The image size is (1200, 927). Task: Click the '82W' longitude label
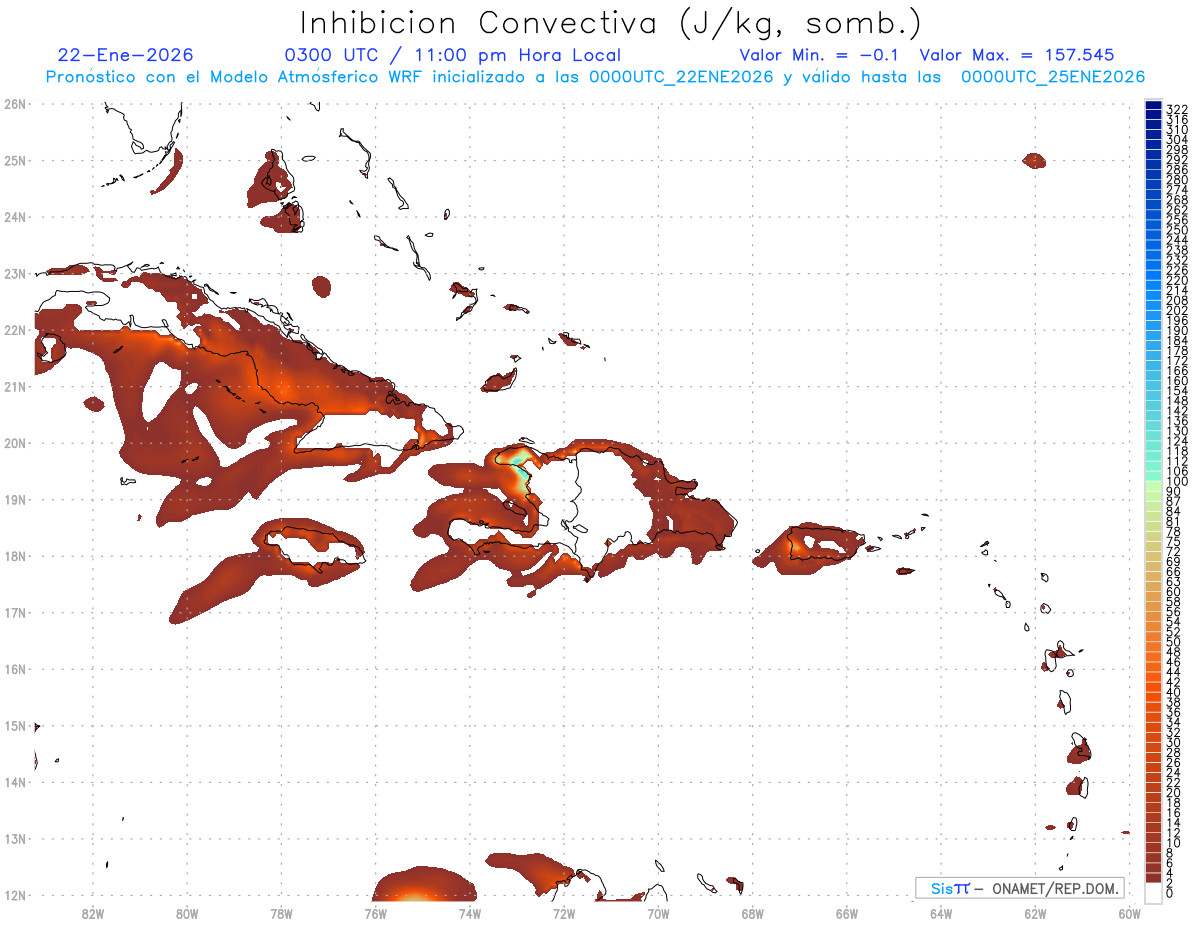click(x=92, y=913)
